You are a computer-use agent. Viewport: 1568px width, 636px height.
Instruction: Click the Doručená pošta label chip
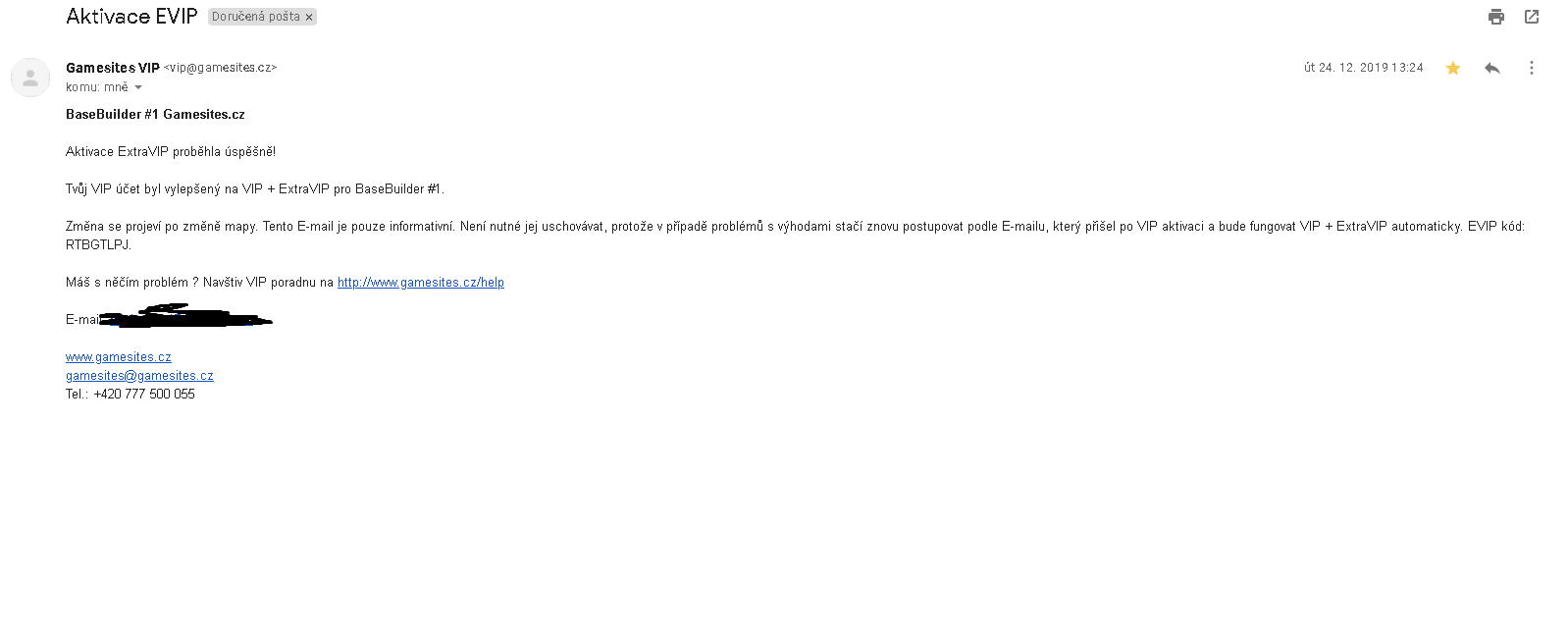coord(256,17)
